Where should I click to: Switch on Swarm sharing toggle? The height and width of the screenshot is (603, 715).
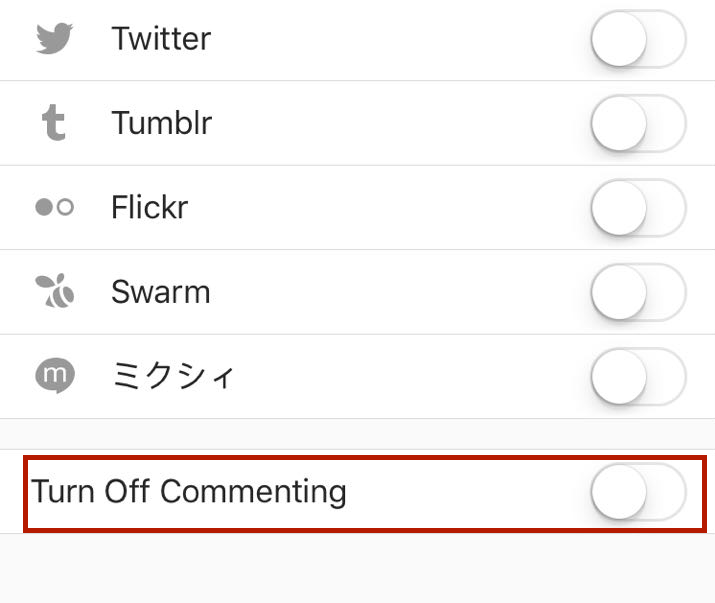[x=638, y=294]
